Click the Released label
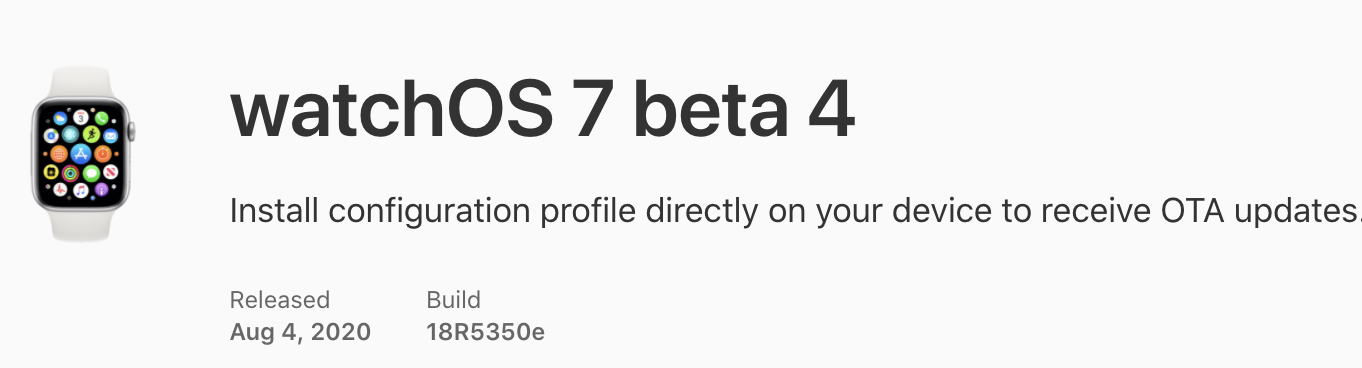The height and width of the screenshot is (368, 1362). (280, 300)
